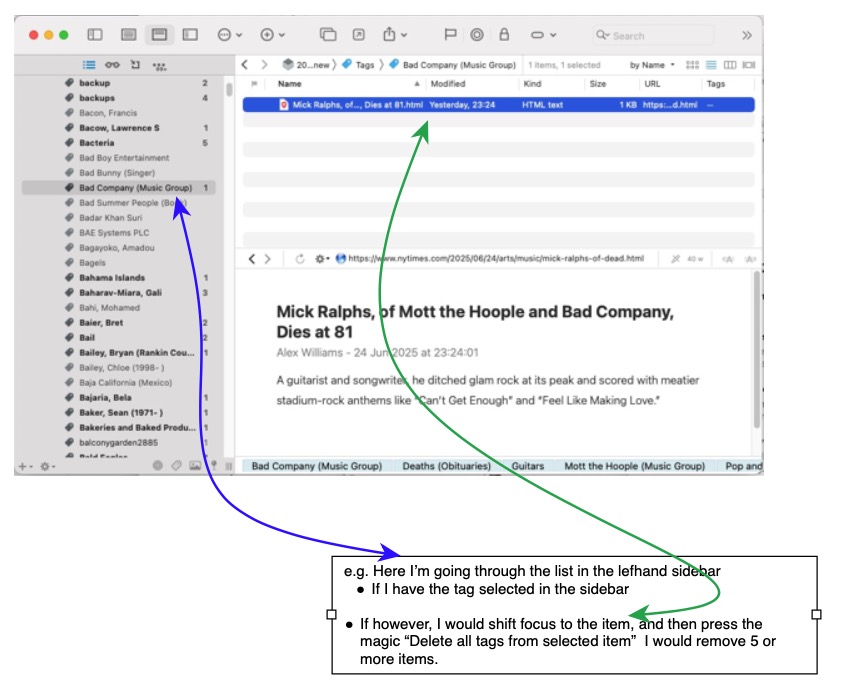
Task: Go forward with the item list forward arrow
Action: tap(264, 65)
